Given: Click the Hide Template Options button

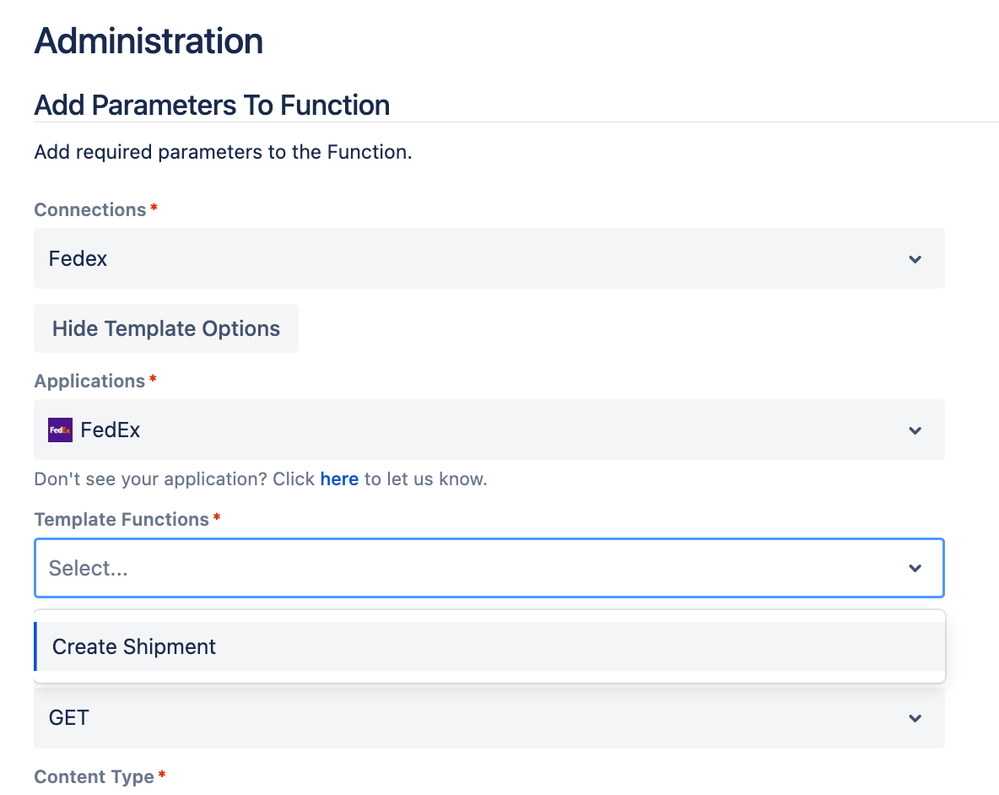Looking at the screenshot, I should [166, 329].
